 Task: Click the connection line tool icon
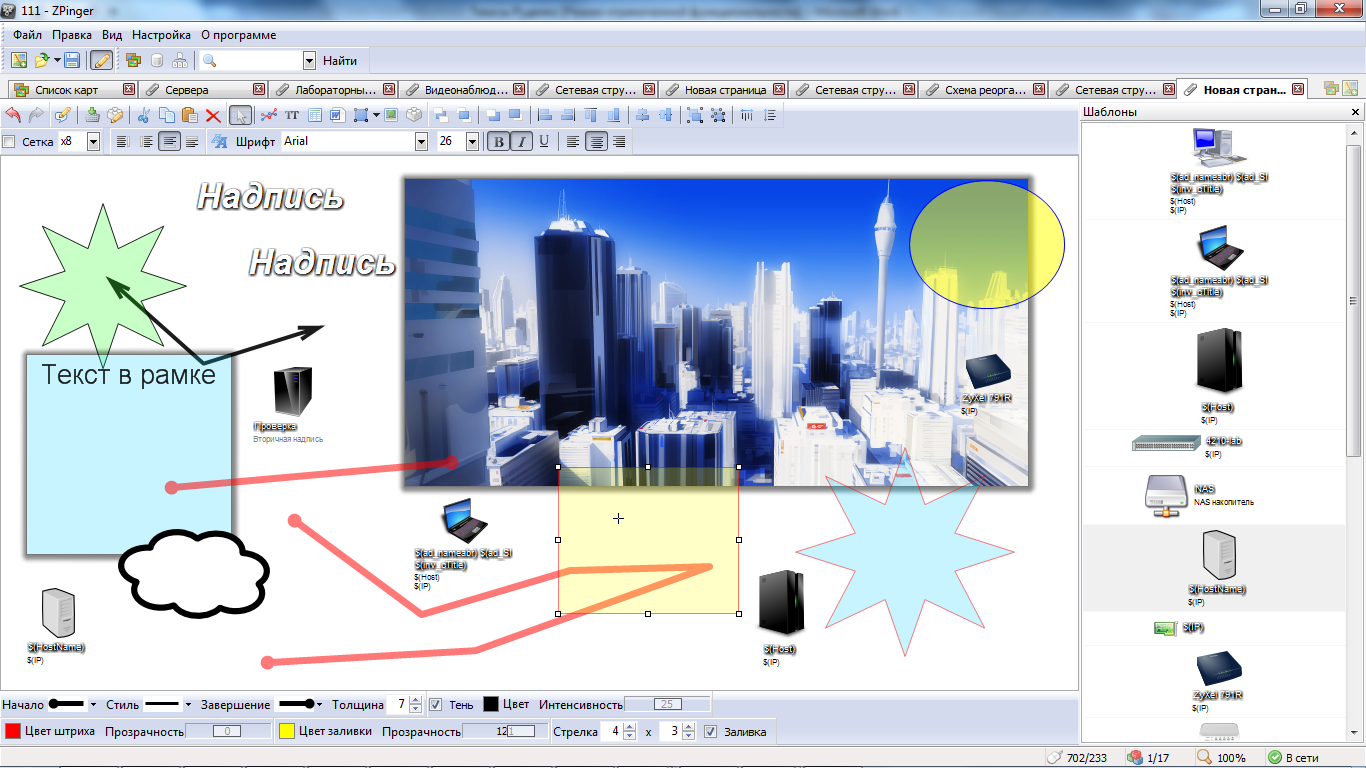(x=268, y=115)
